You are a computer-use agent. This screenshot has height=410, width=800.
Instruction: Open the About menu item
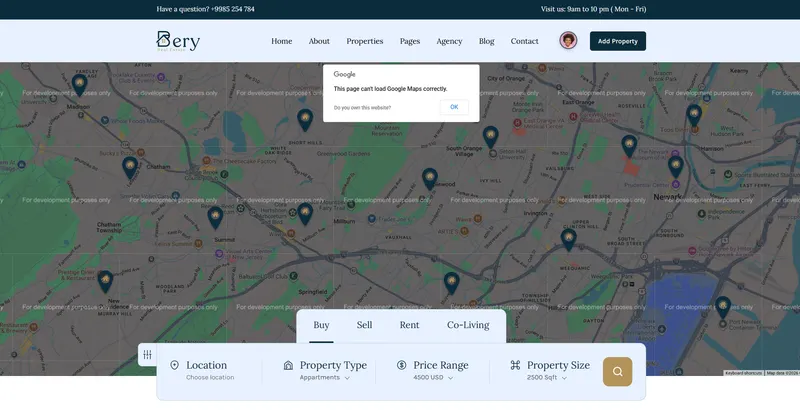pyautogui.click(x=319, y=41)
